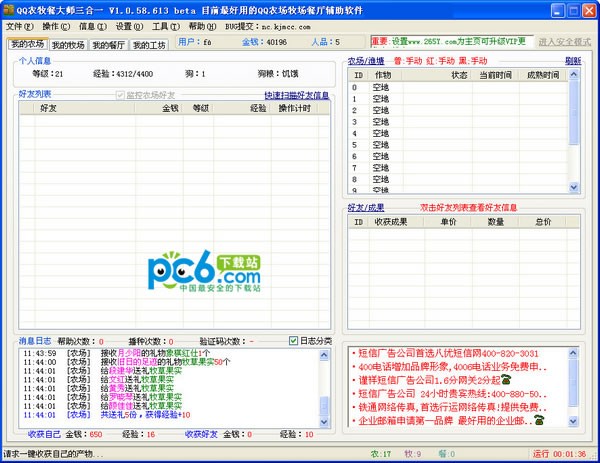Sort friends by 金钱 column
Viewport: 600px width, 463px height.
click(x=159, y=108)
